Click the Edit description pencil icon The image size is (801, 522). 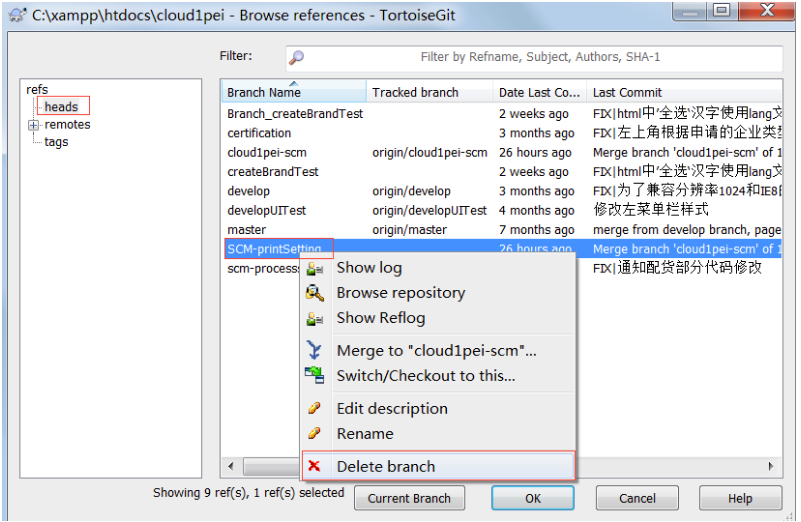coord(315,409)
